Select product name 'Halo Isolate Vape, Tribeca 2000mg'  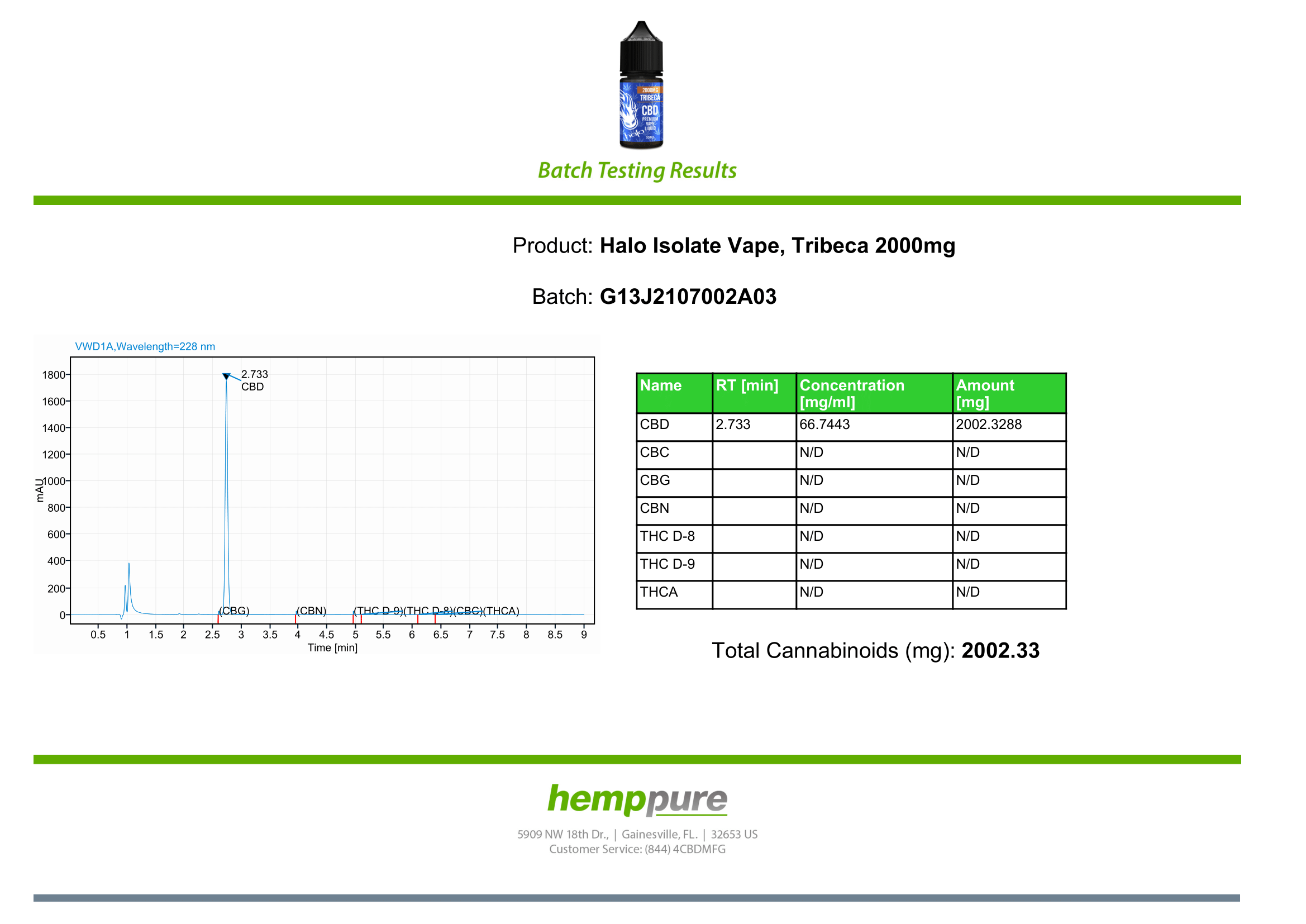coord(778,246)
